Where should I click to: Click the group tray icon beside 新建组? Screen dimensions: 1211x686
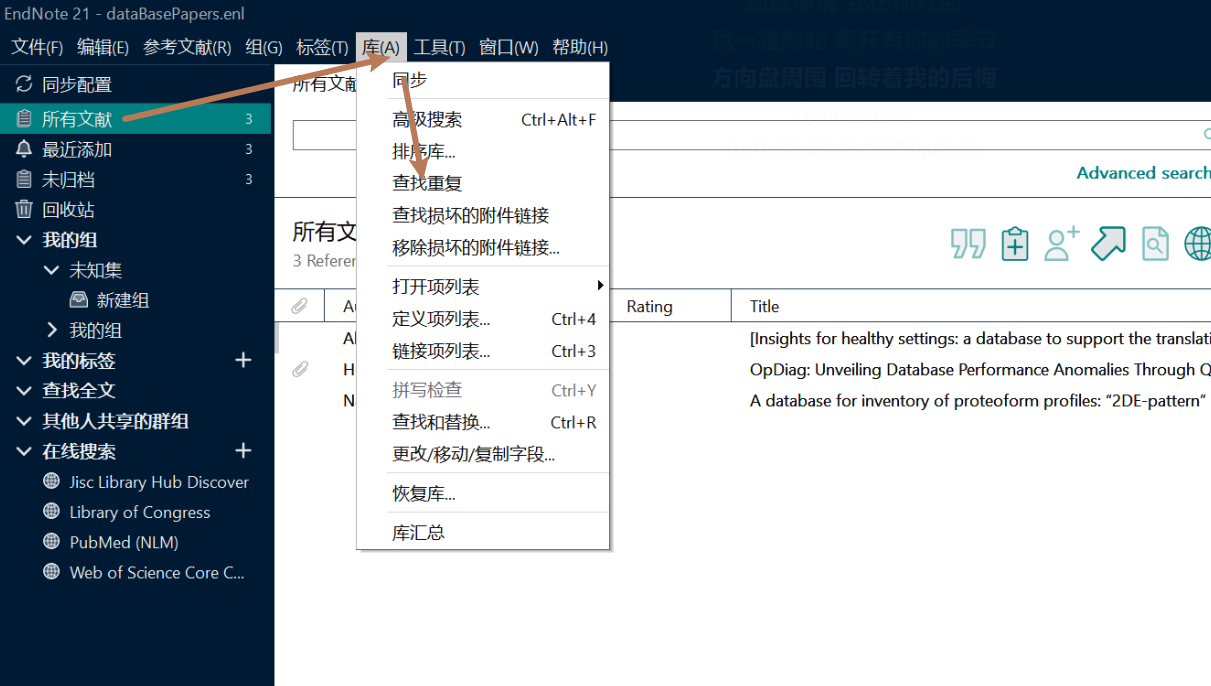79,300
